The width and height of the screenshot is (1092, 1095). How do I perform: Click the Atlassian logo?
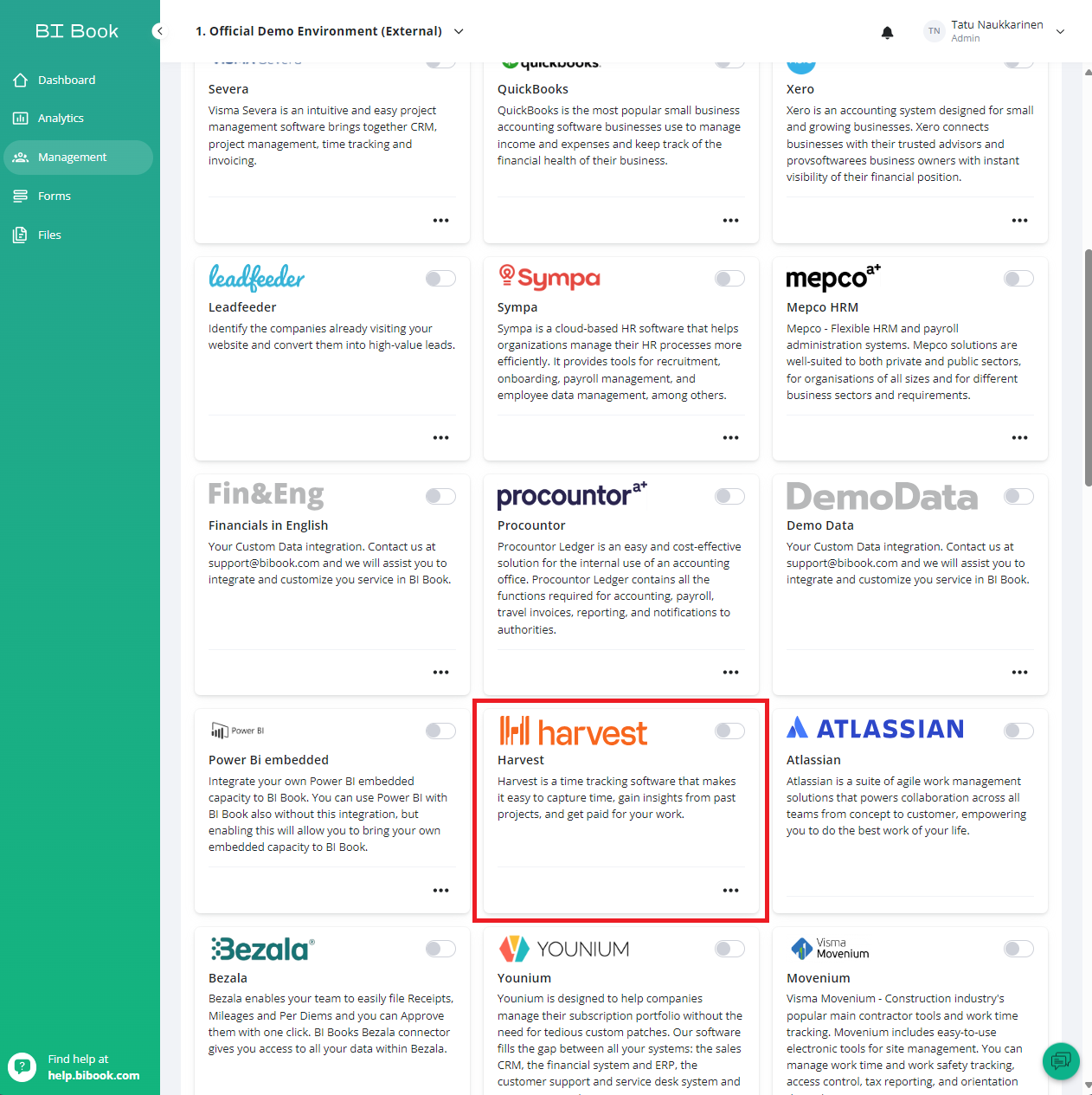875,728
